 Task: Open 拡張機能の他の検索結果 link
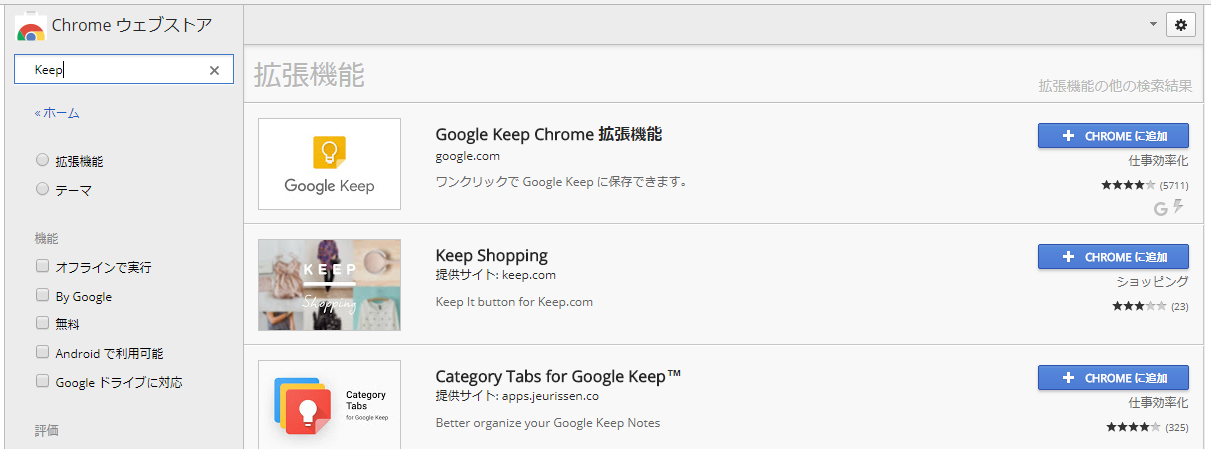(x=1115, y=86)
